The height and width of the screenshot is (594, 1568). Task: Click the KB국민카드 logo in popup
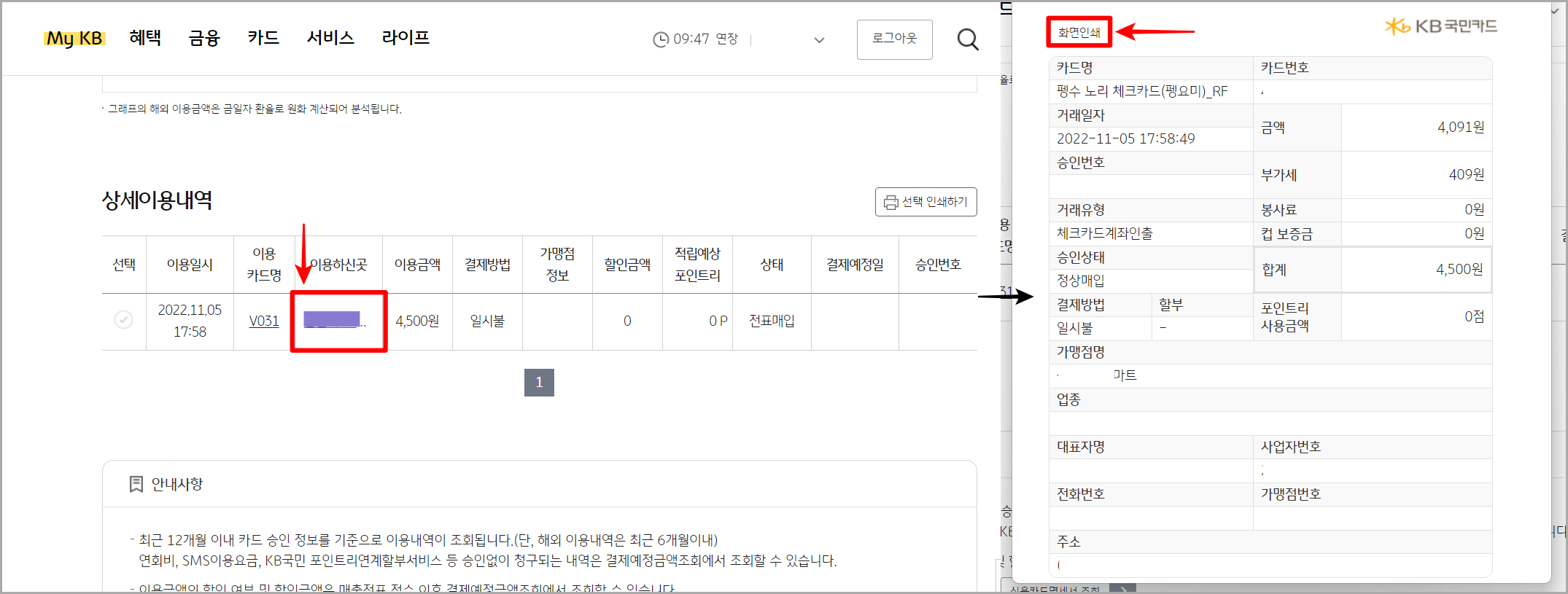click(1441, 26)
